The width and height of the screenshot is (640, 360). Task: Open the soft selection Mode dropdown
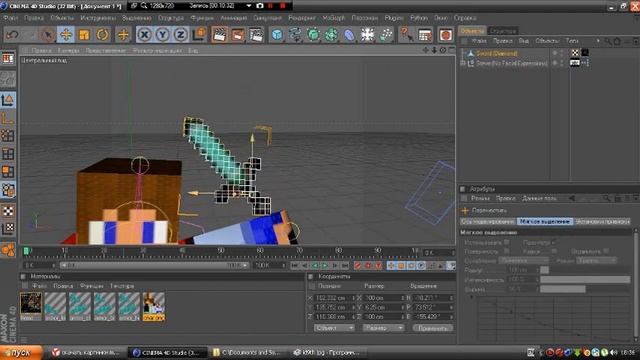click(596, 260)
